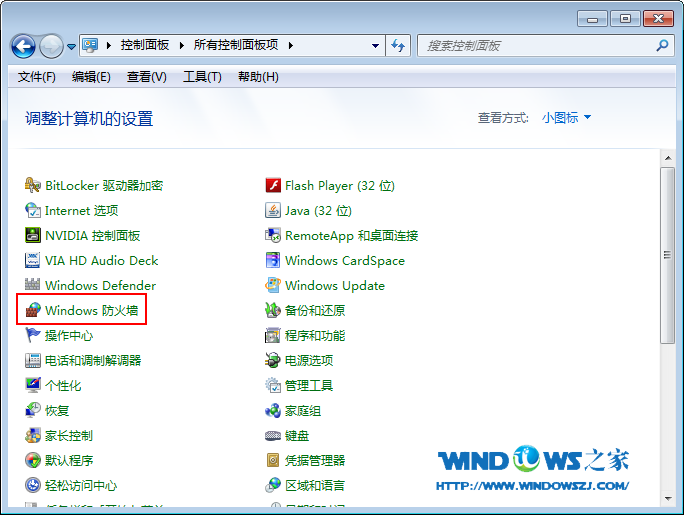Click the refresh button beside address bar
The width and height of the screenshot is (684, 515).
tap(398, 45)
